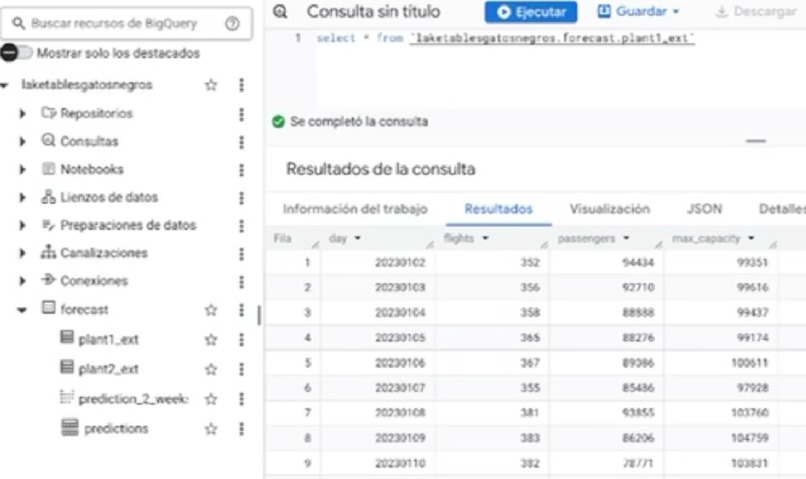Expand the Notebooks node
This screenshot has width=806, height=479.
click(23, 170)
